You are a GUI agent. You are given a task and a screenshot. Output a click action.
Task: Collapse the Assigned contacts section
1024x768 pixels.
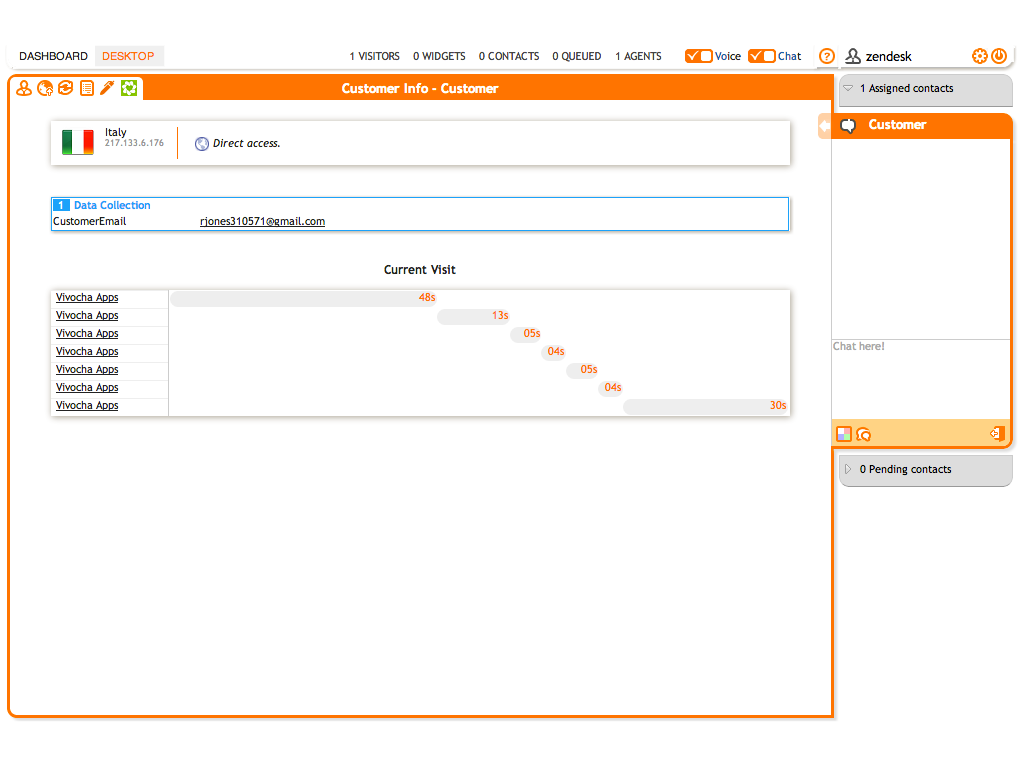[849, 89]
